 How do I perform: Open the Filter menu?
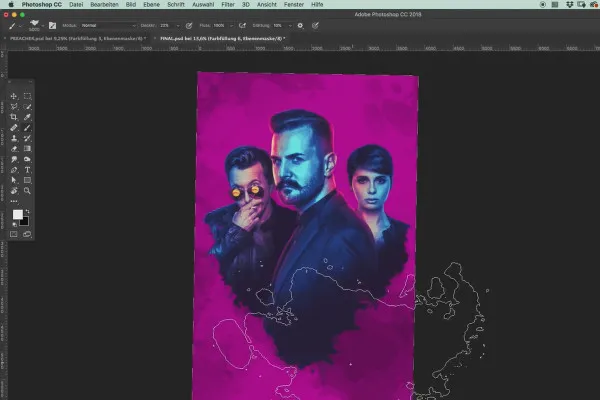pyautogui.click(x=228, y=5)
